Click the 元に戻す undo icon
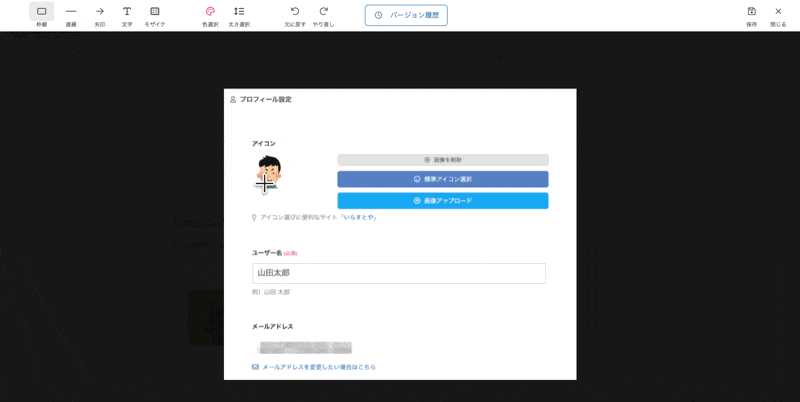Viewport: 800px width, 402px height. tap(295, 15)
